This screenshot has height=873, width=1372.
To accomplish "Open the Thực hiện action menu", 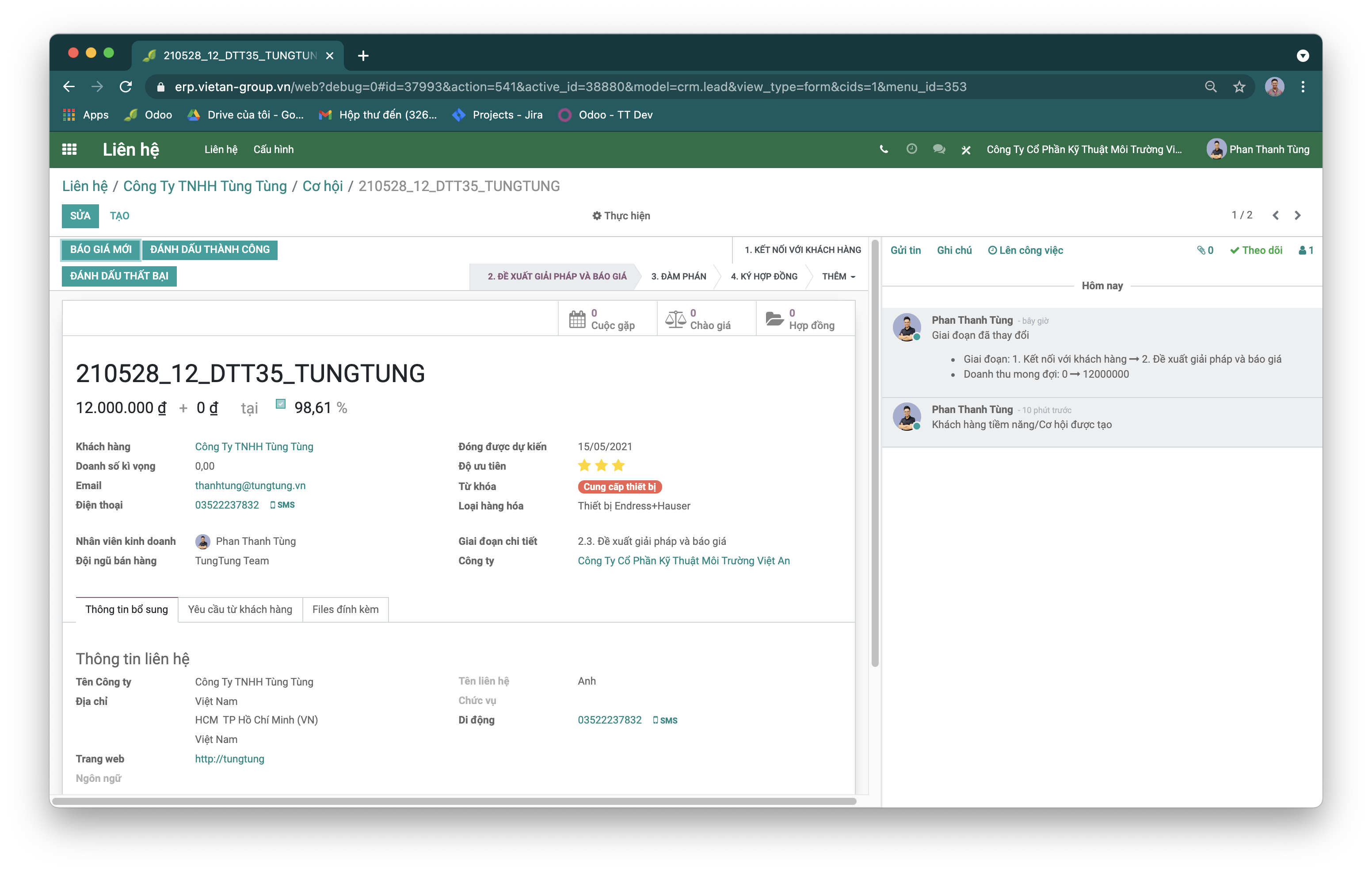I will pyautogui.click(x=621, y=215).
